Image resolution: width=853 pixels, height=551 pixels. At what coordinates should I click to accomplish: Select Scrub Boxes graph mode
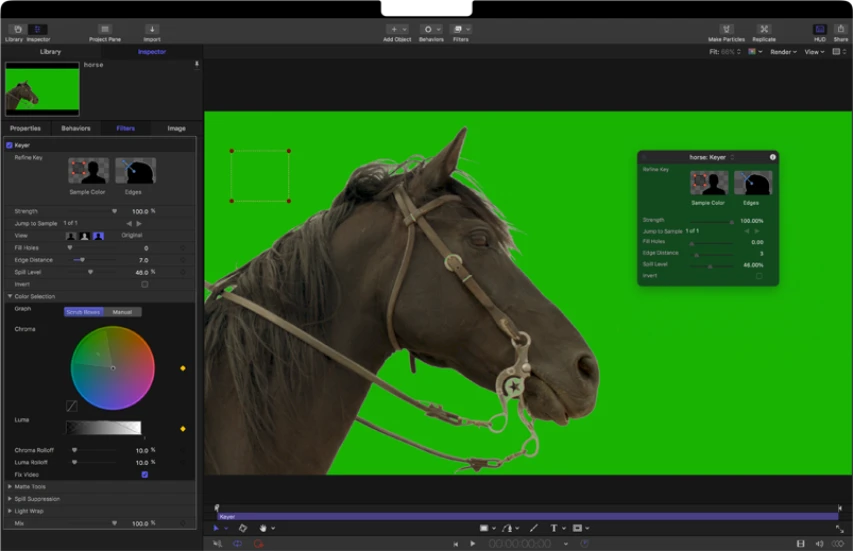pos(84,312)
